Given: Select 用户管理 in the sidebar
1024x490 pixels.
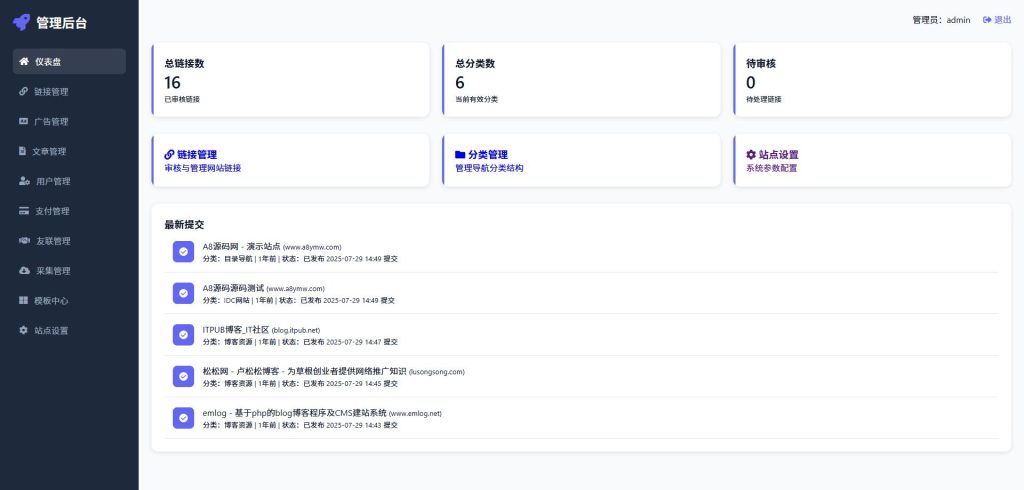Looking at the screenshot, I should (x=69, y=181).
